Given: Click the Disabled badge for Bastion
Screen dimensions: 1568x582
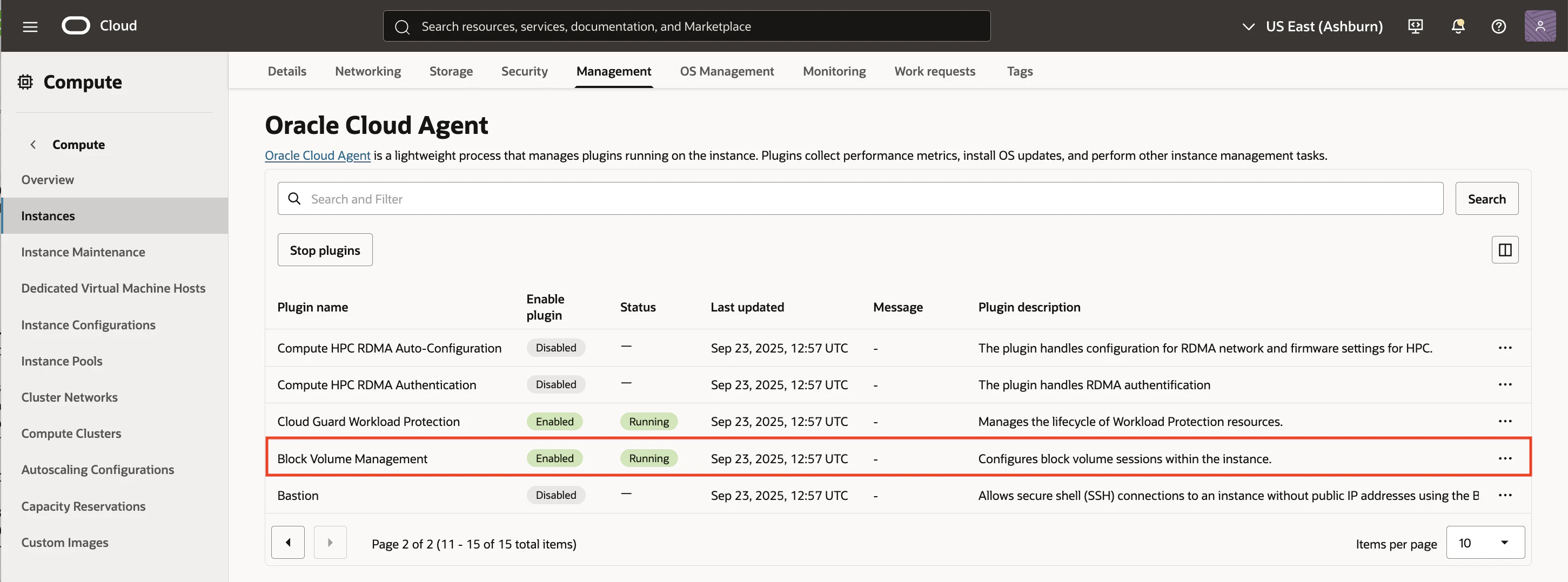Looking at the screenshot, I should 556,495.
